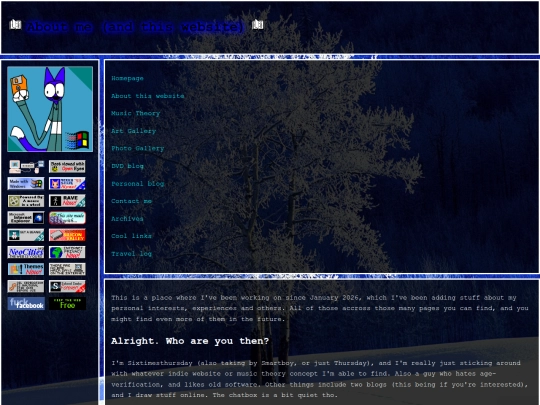Open the blue cat avatar image
Screen dimensions: 540x405
click(50, 109)
